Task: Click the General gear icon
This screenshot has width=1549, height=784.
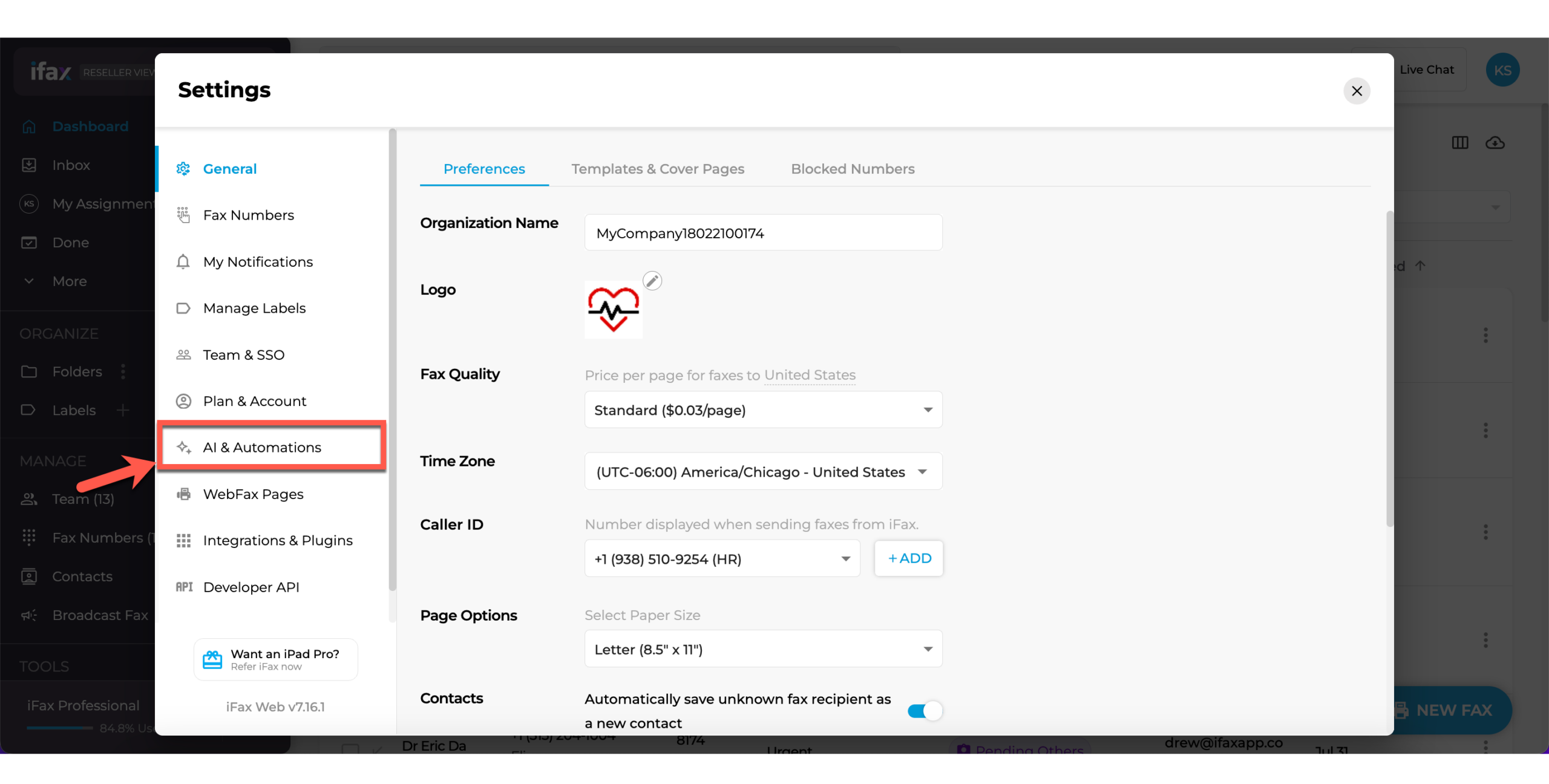Action: [183, 169]
